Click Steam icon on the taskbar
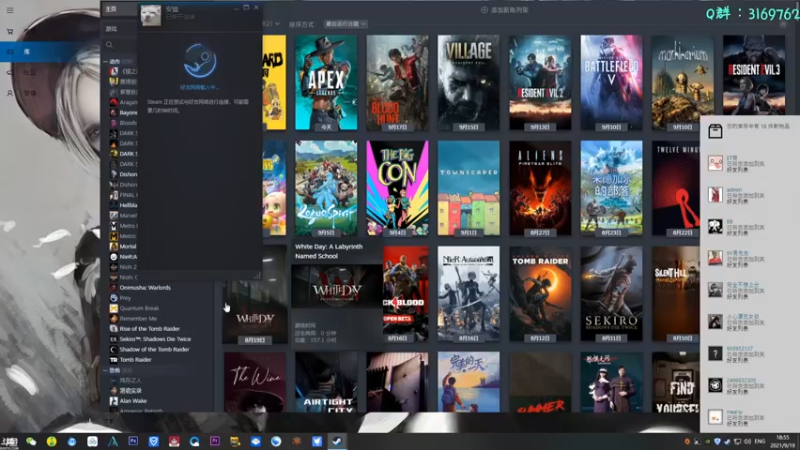This screenshot has height=450, width=800. [x=337, y=441]
